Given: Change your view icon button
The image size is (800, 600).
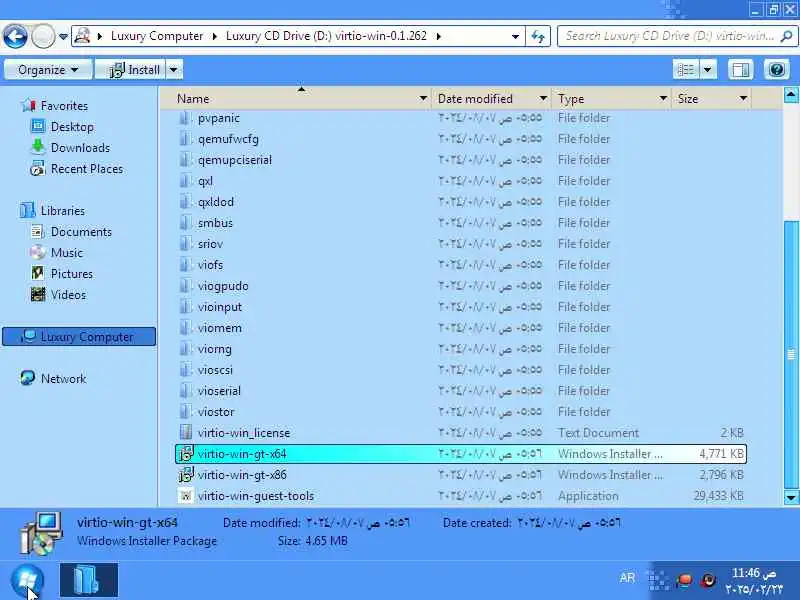Looking at the screenshot, I should [x=686, y=69].
